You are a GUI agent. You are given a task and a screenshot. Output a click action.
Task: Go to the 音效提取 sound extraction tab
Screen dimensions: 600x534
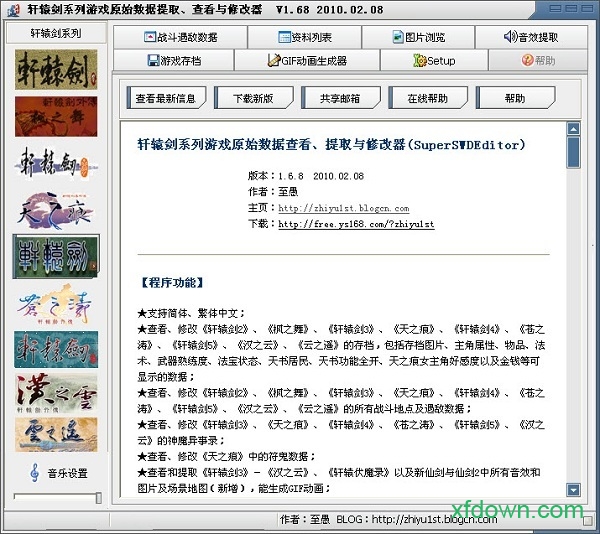pos(531,37)
